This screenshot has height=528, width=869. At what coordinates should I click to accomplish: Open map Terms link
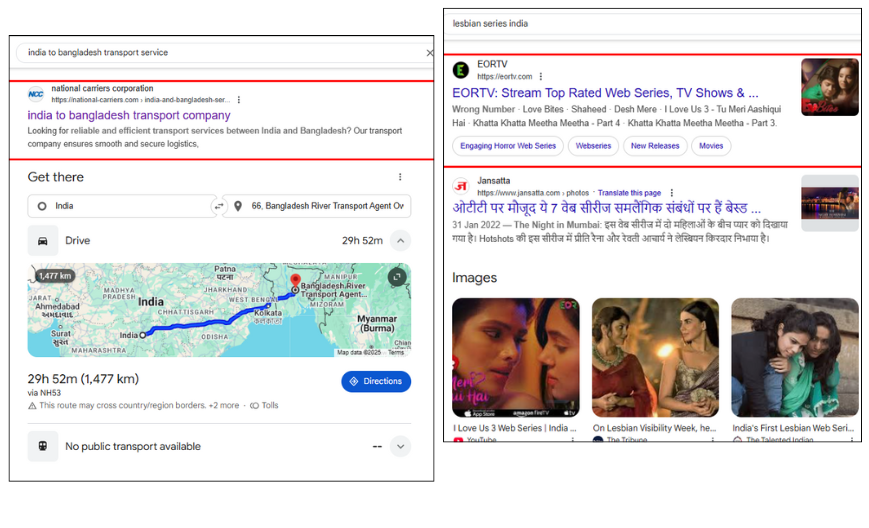pyautogui.click(x=396, y=352)
